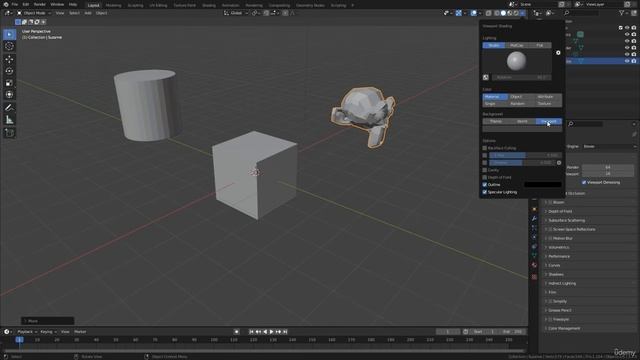Viewport: 640px width, 360px height.
Task: Expand Volumetrics panel
Action: coord(559,247)
